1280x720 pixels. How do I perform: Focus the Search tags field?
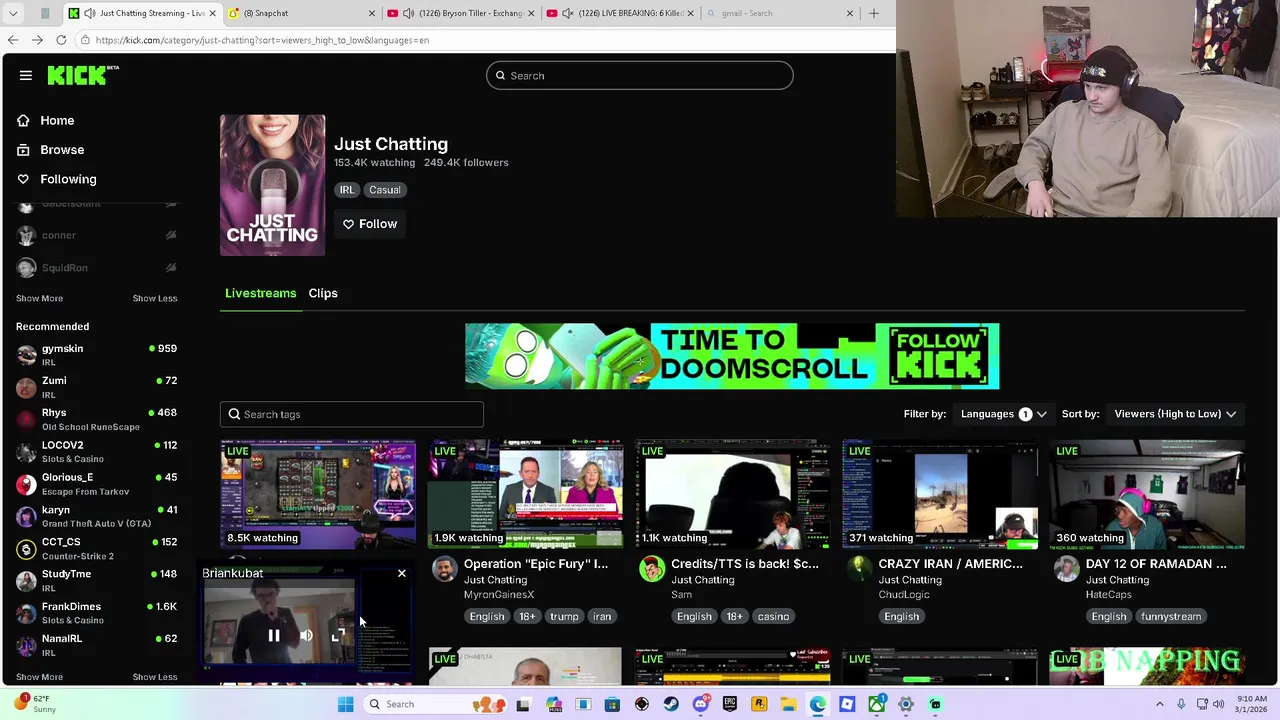coord(352,414)
